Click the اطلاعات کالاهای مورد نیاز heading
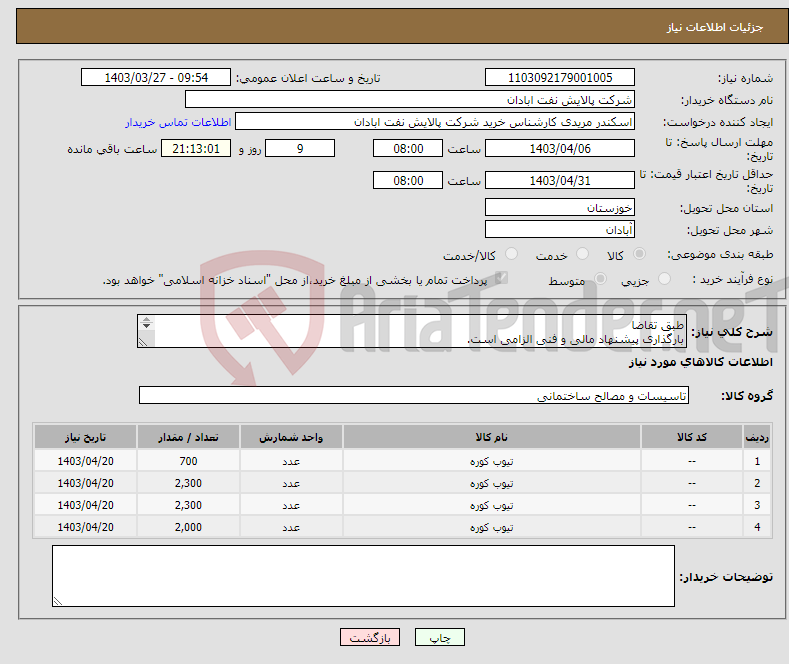This screenshot has width=789, height=664. click(700, 362)
